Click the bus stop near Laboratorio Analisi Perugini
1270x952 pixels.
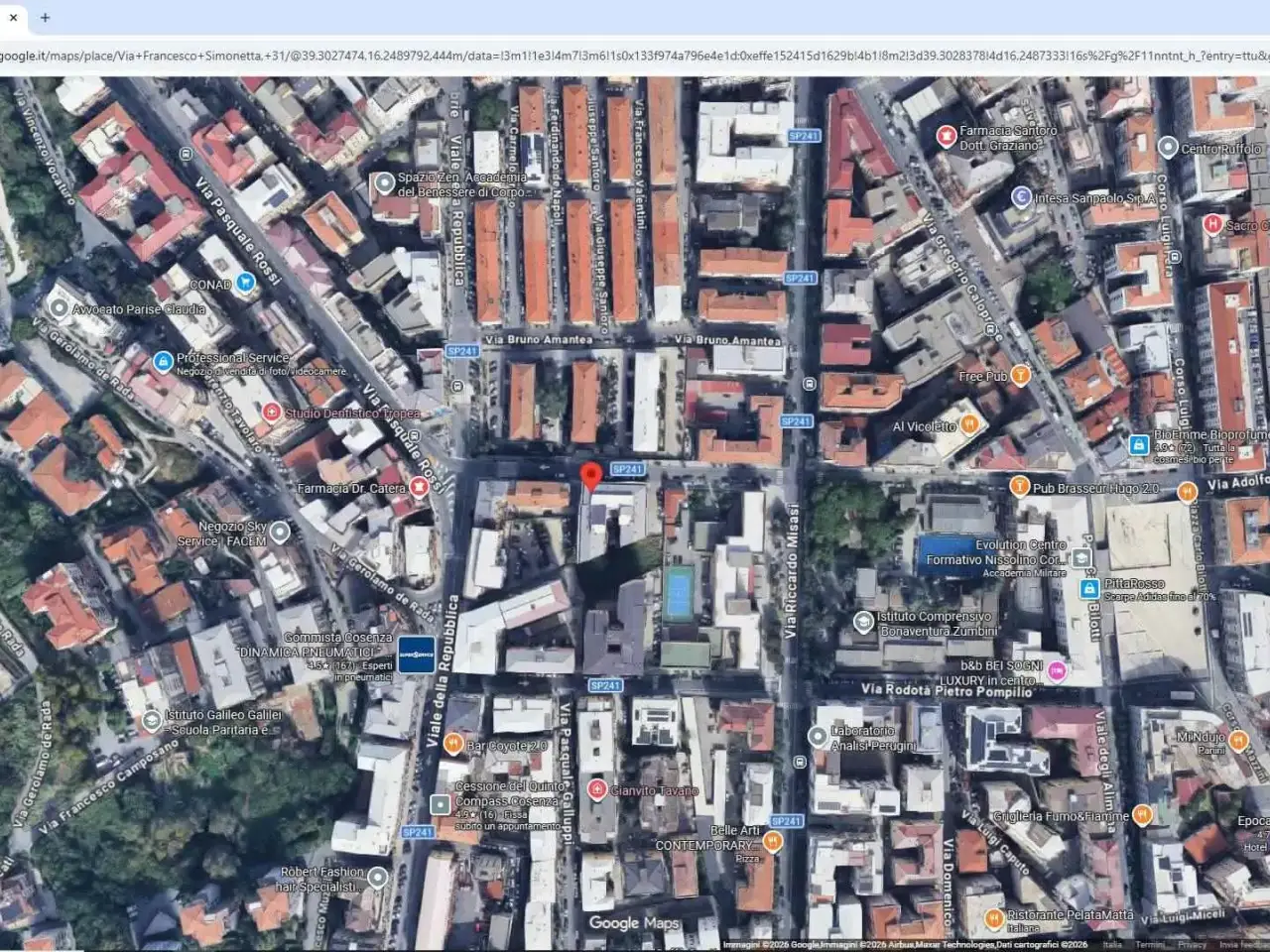800,762
